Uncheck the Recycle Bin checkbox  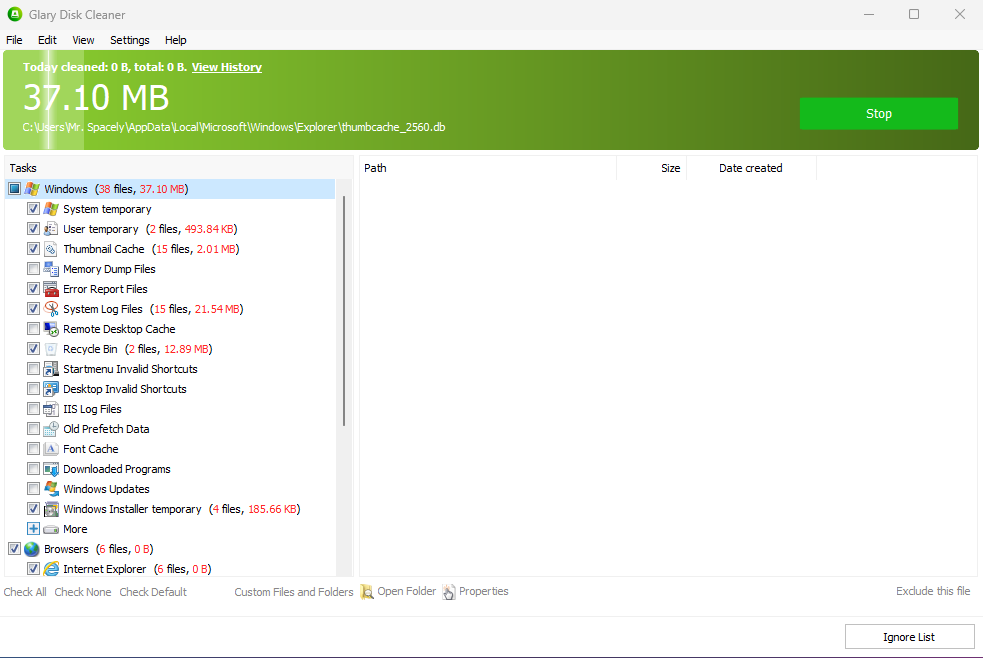click(x=33, y=349)
